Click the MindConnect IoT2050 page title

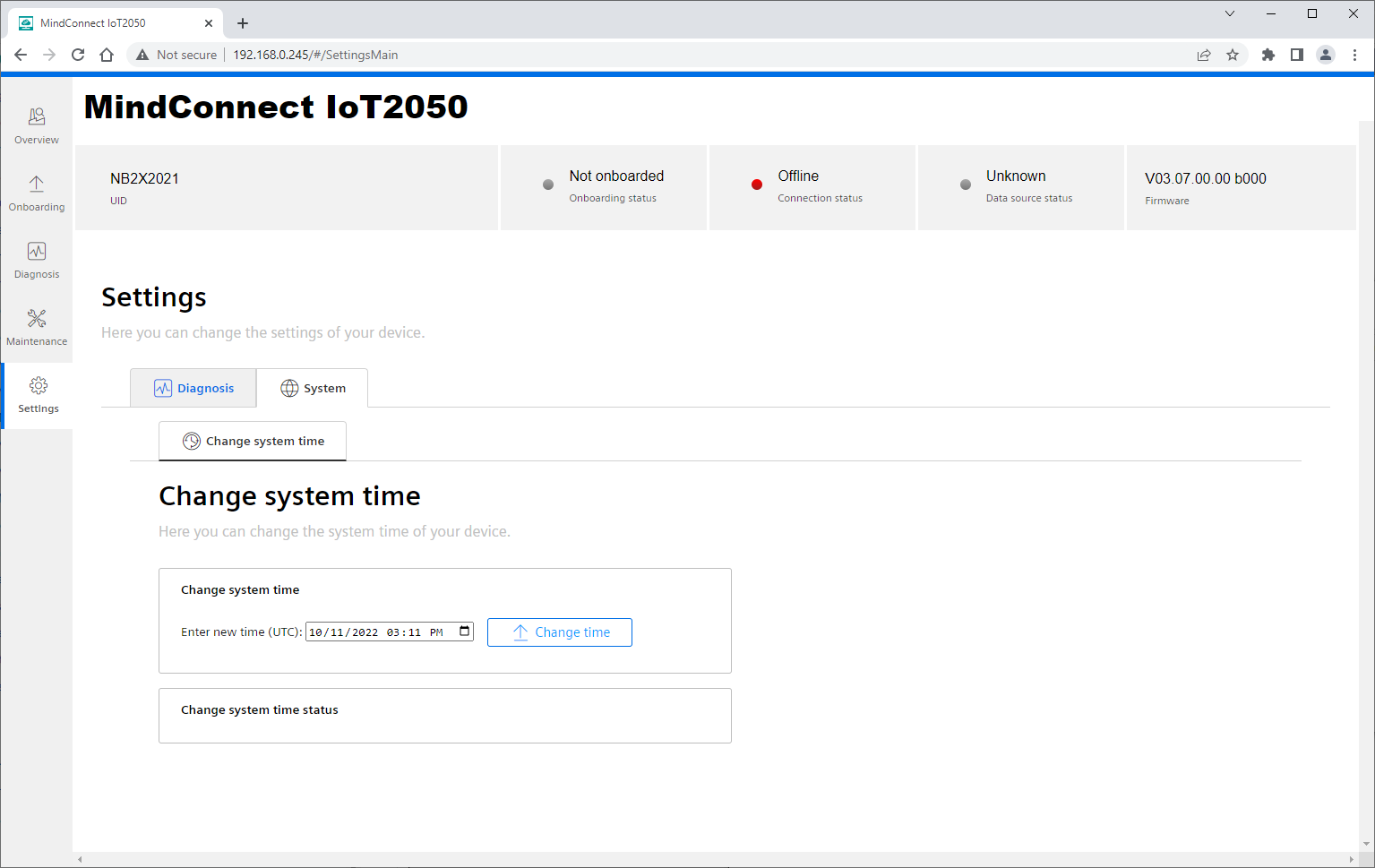coord(276,107)
